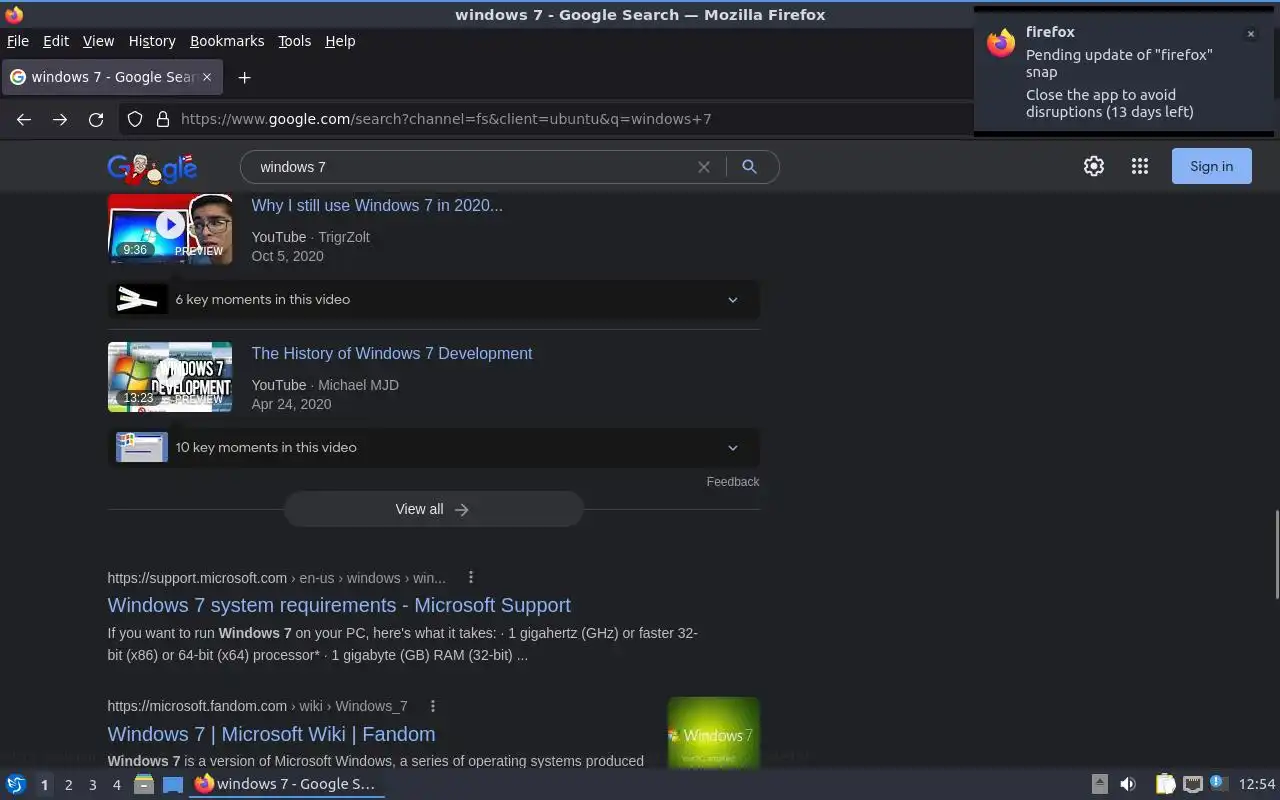
Task: Open the green Windows 7 Fandom thumbnail
Action: tap(714, 732)
